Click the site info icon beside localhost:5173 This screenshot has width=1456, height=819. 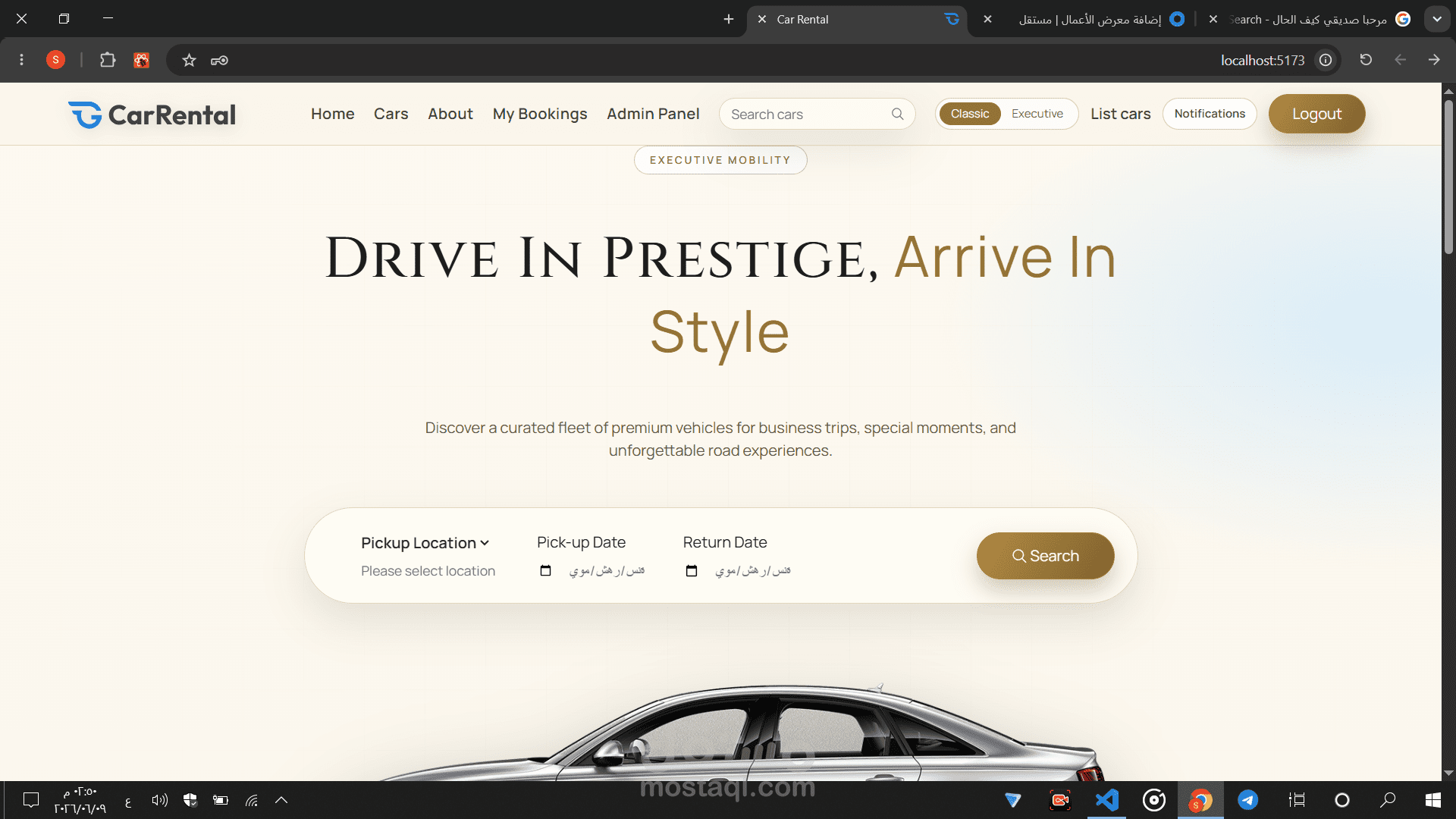pyautogui.click(x=1326, y=60)
